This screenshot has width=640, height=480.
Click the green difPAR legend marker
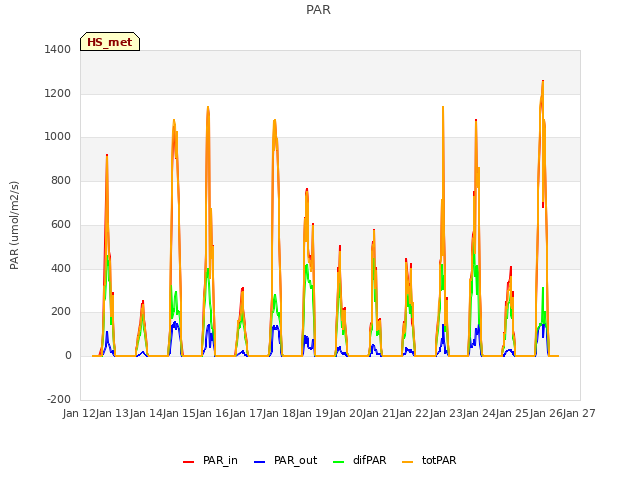tap(339, 462)
